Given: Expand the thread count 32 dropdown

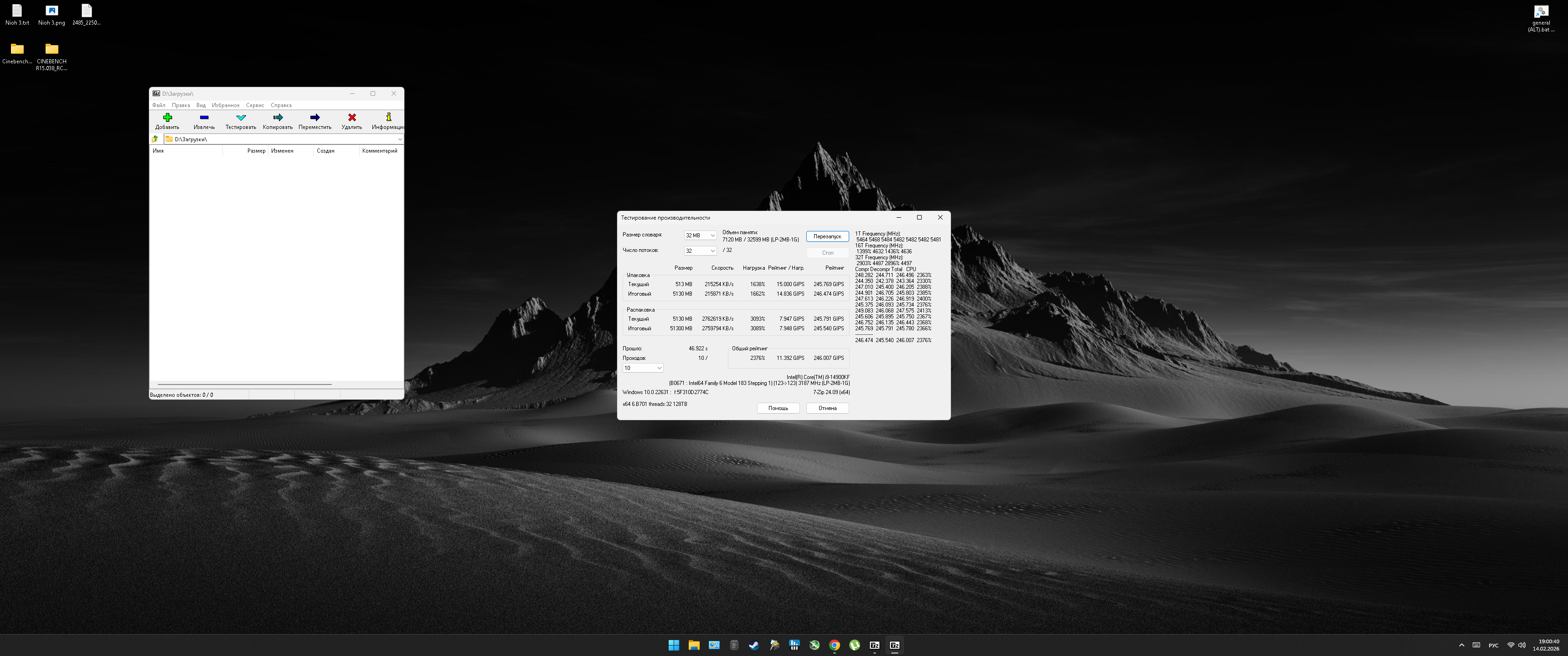Looking at the screenshot, I should pos(712,251).
